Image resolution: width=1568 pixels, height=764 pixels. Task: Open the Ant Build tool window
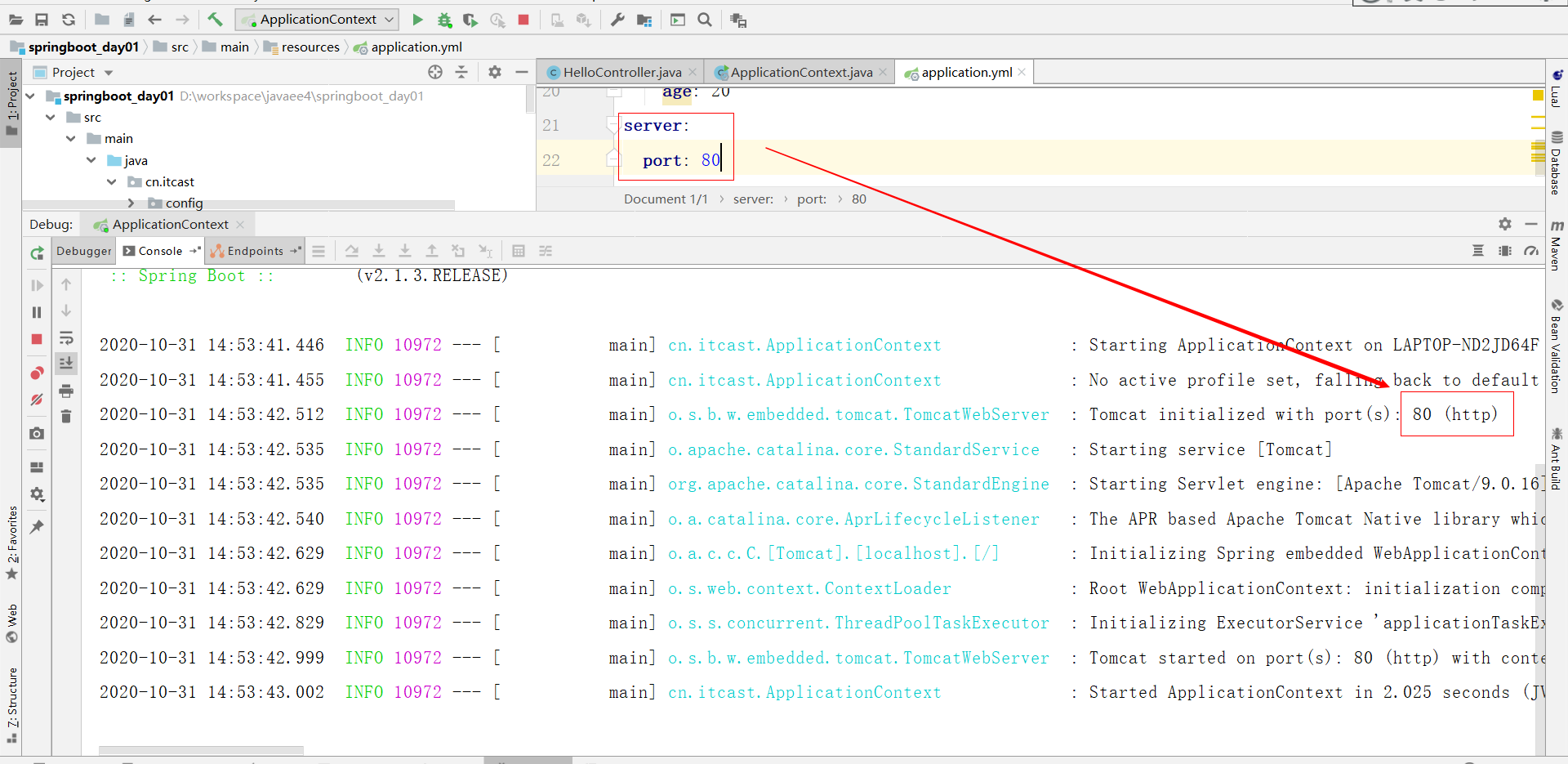(1557, 458)
